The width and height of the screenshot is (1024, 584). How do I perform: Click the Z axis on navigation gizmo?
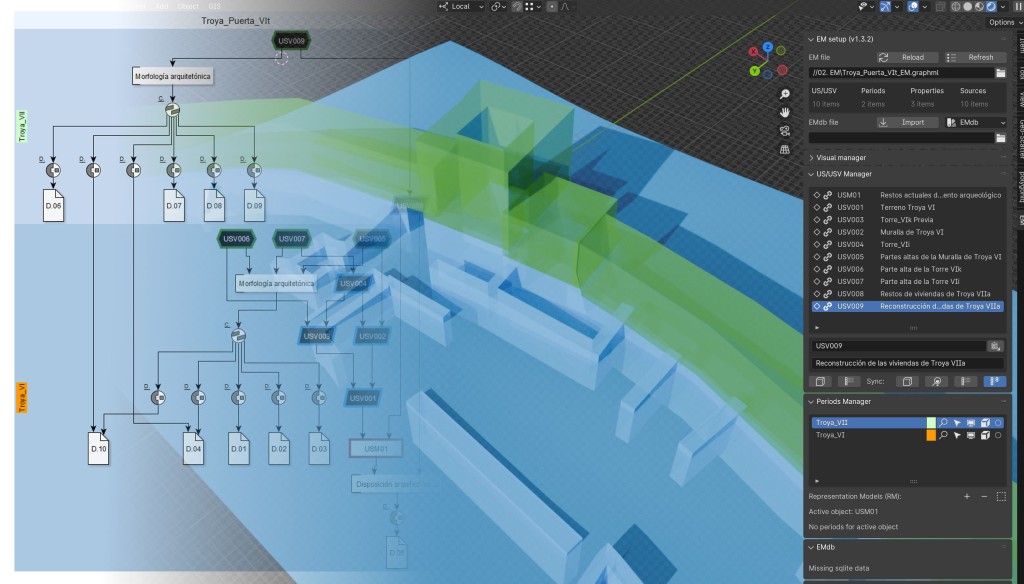point(767,47)
